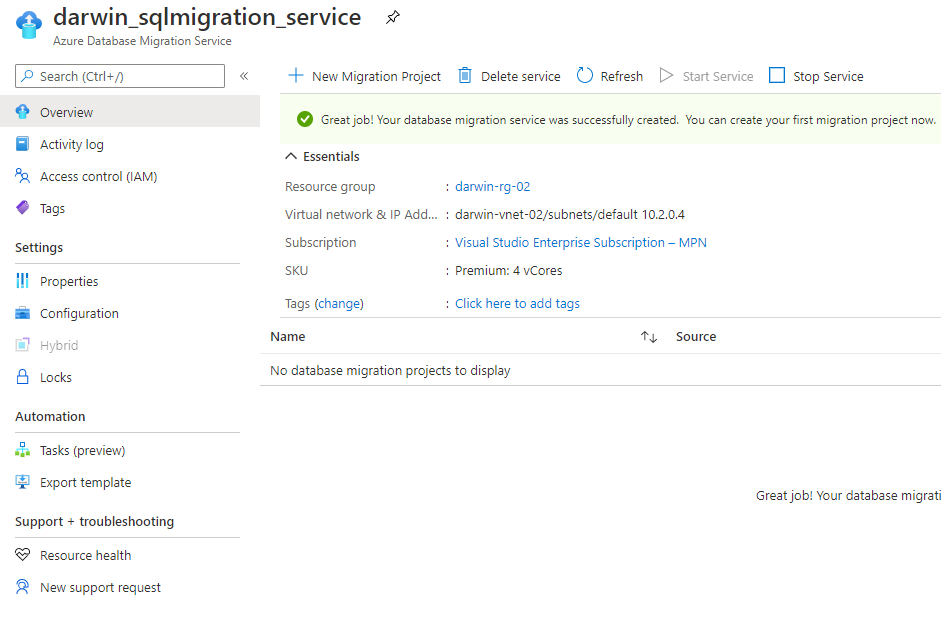Viewport: 941px width, 618px height.
Task: Sort the list by the Name column arrows
Action: [649, 337]
